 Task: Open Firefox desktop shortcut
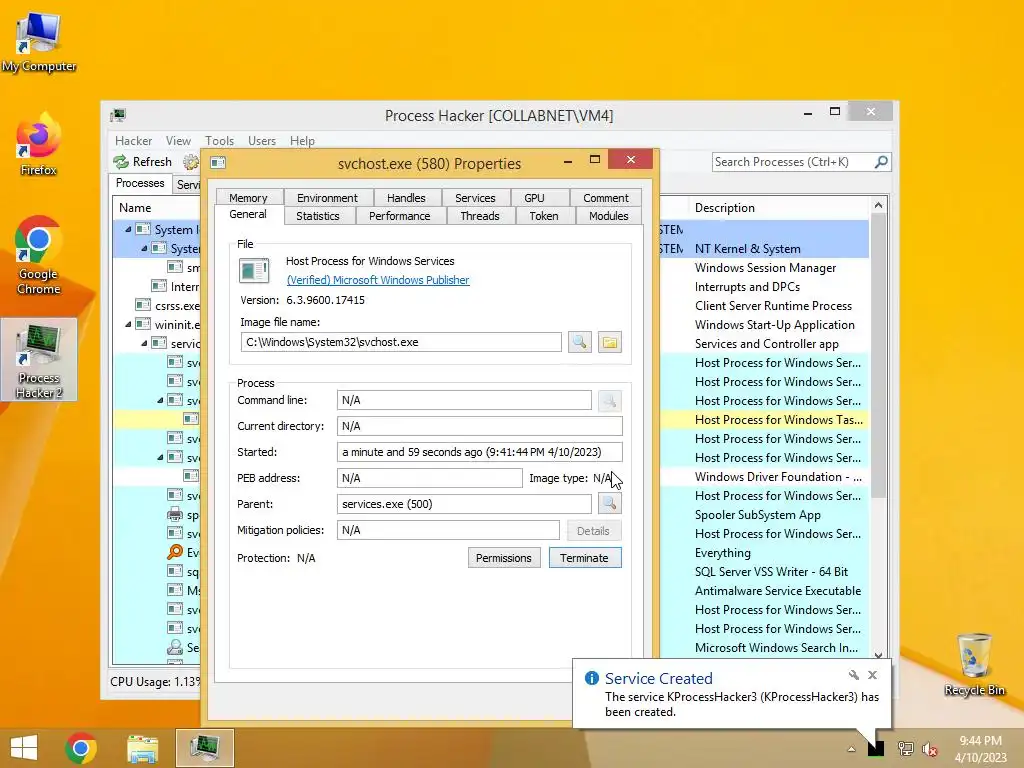point(39,145)
